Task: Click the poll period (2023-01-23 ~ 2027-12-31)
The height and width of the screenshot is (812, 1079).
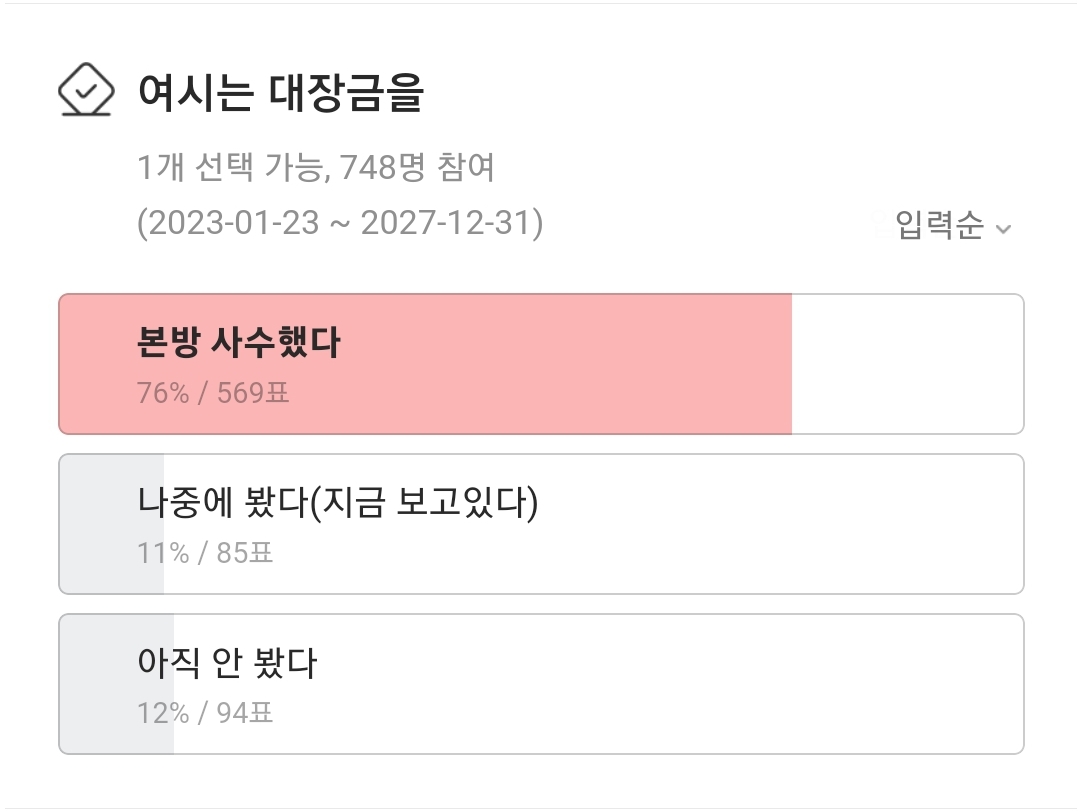Action: point(340,223)
